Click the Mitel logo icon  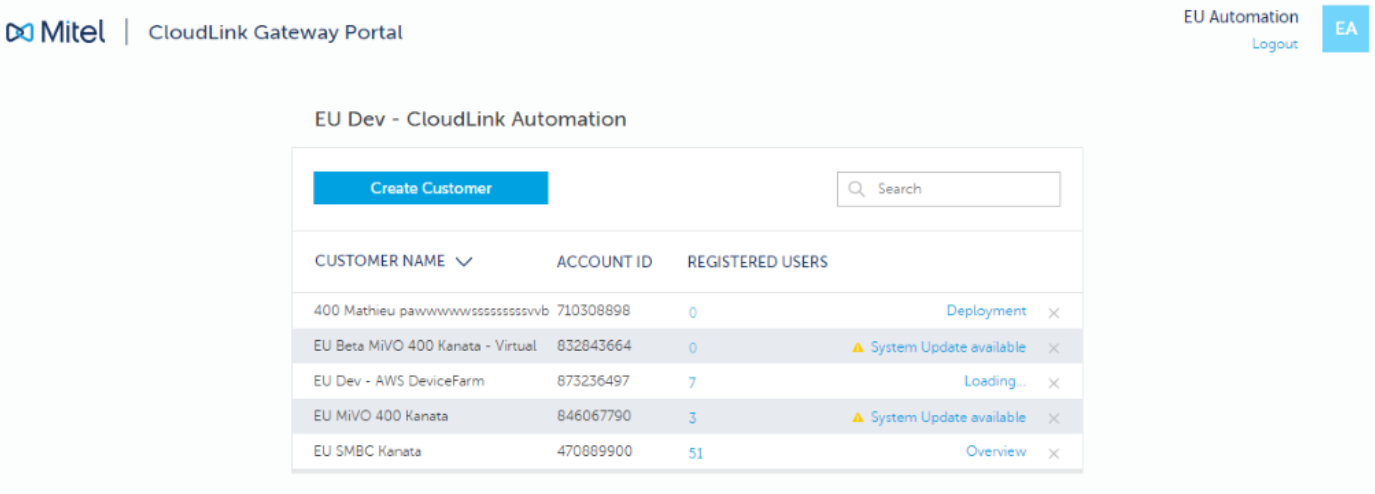click(x=20, y=33)
